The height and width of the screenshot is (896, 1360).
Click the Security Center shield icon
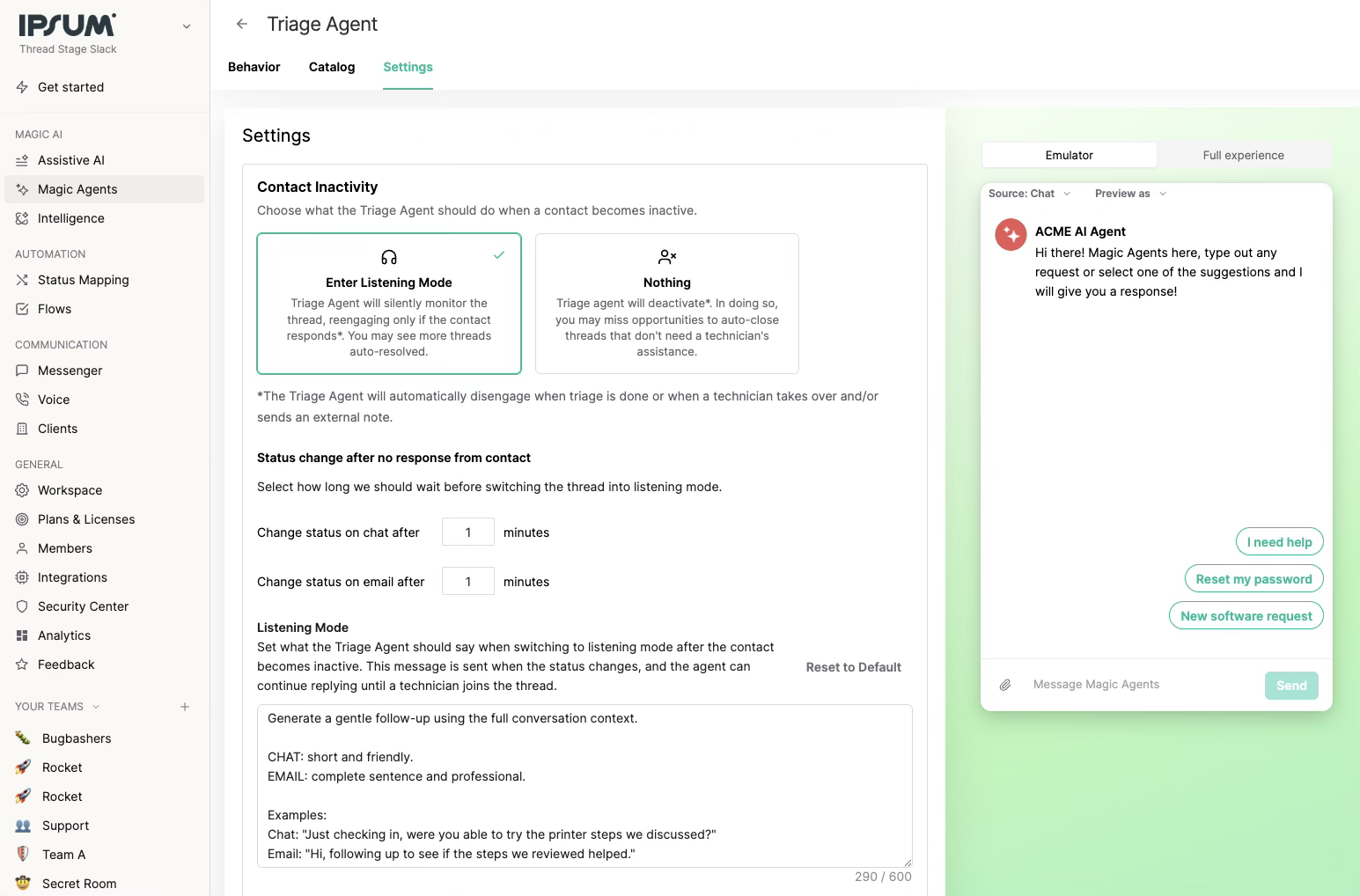pyautogui.click(x=22, y=606)
